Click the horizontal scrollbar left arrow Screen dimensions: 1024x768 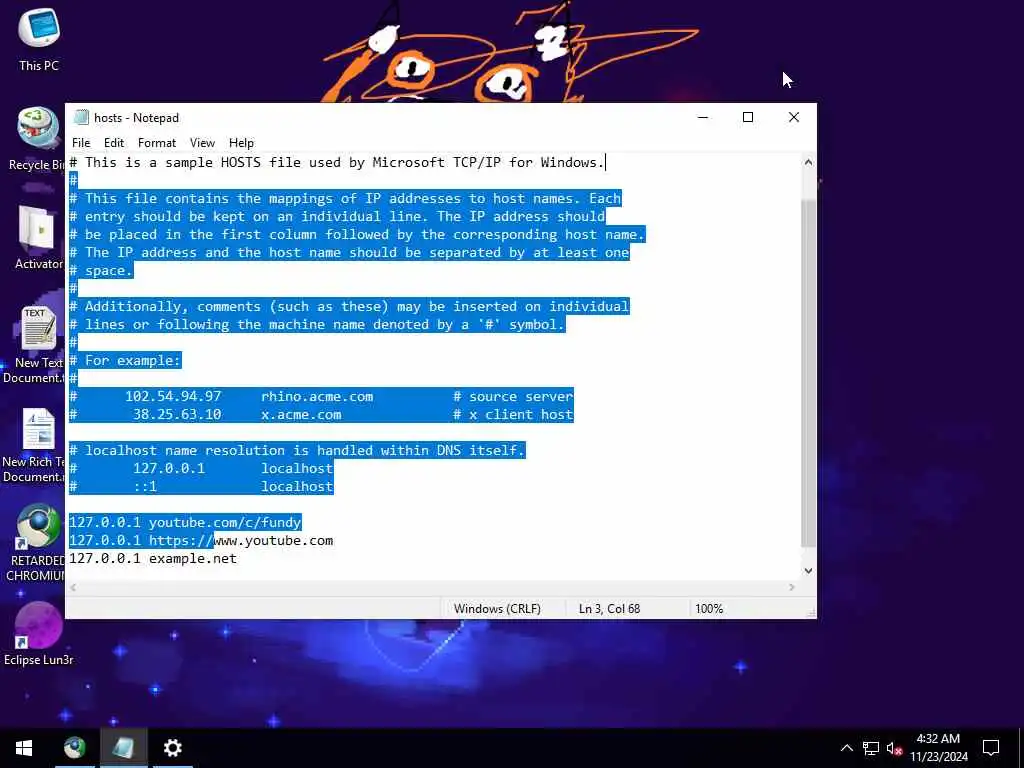73,587
